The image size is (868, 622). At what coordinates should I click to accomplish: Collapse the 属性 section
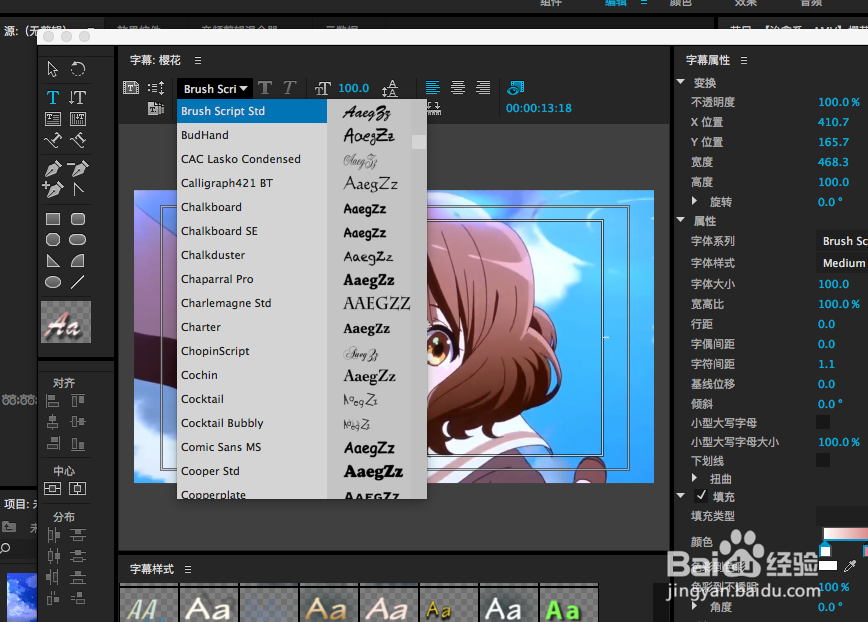click(681, 220)
